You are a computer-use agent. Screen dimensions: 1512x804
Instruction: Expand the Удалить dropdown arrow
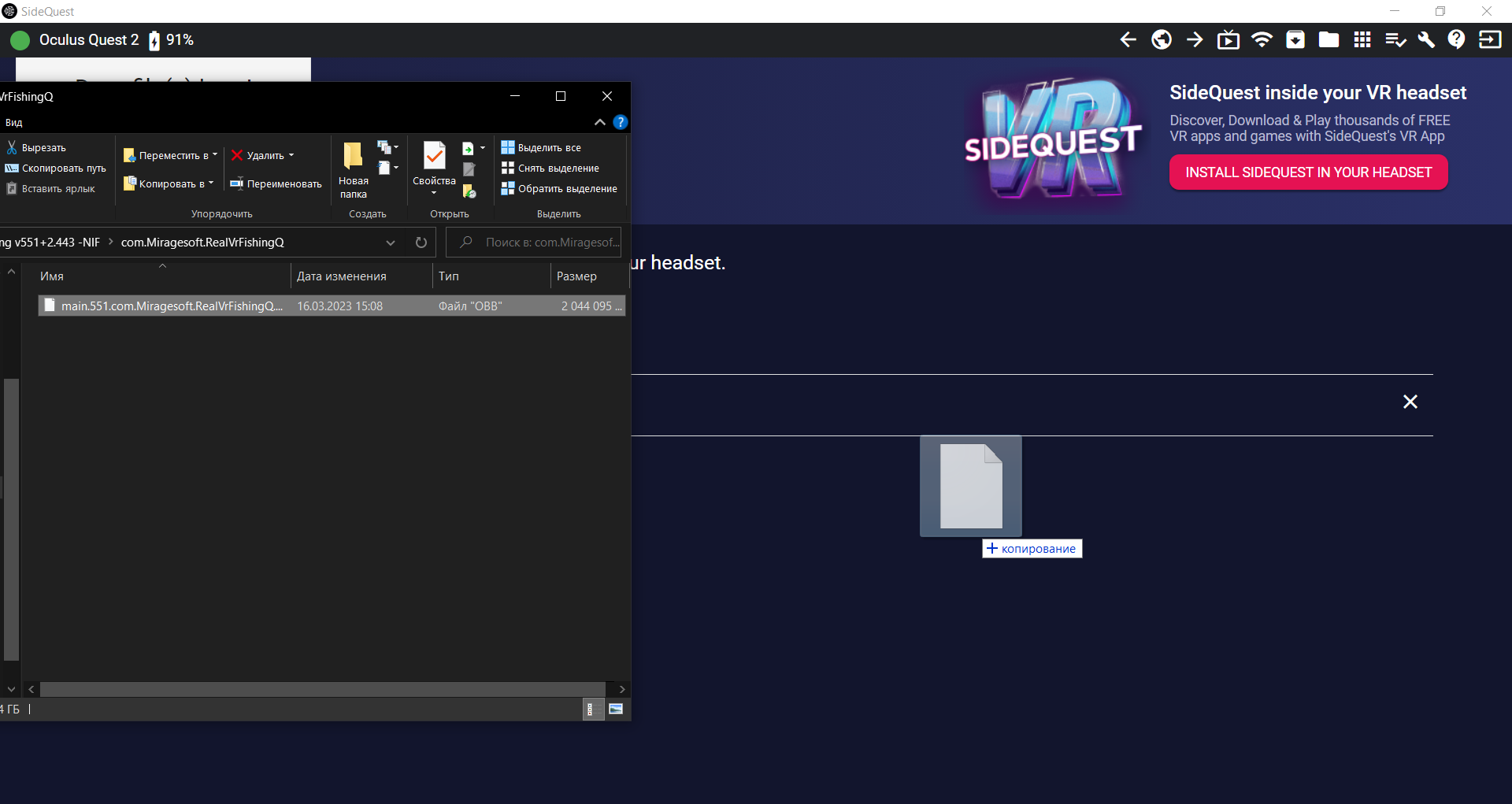291,155
